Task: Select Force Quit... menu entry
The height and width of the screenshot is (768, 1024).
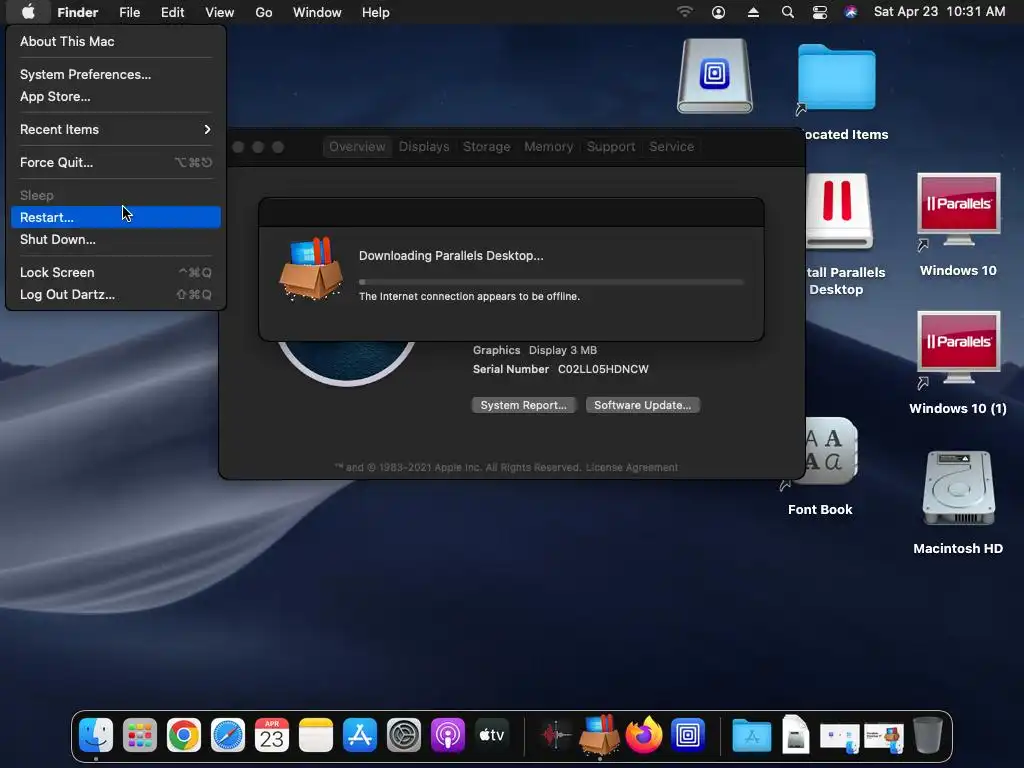Action: click(116, 163)
